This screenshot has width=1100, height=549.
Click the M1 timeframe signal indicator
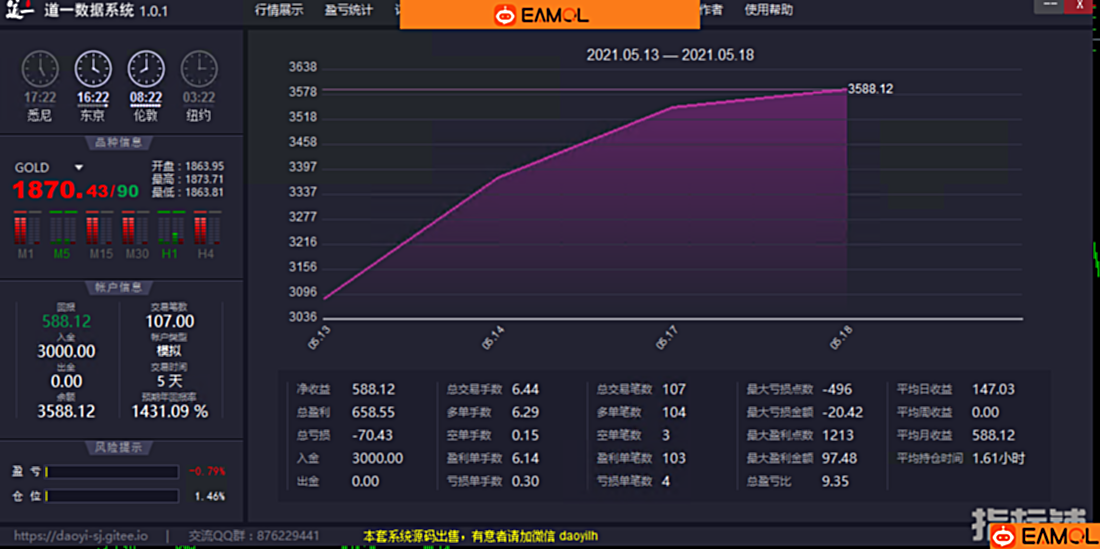pos(26,229)
